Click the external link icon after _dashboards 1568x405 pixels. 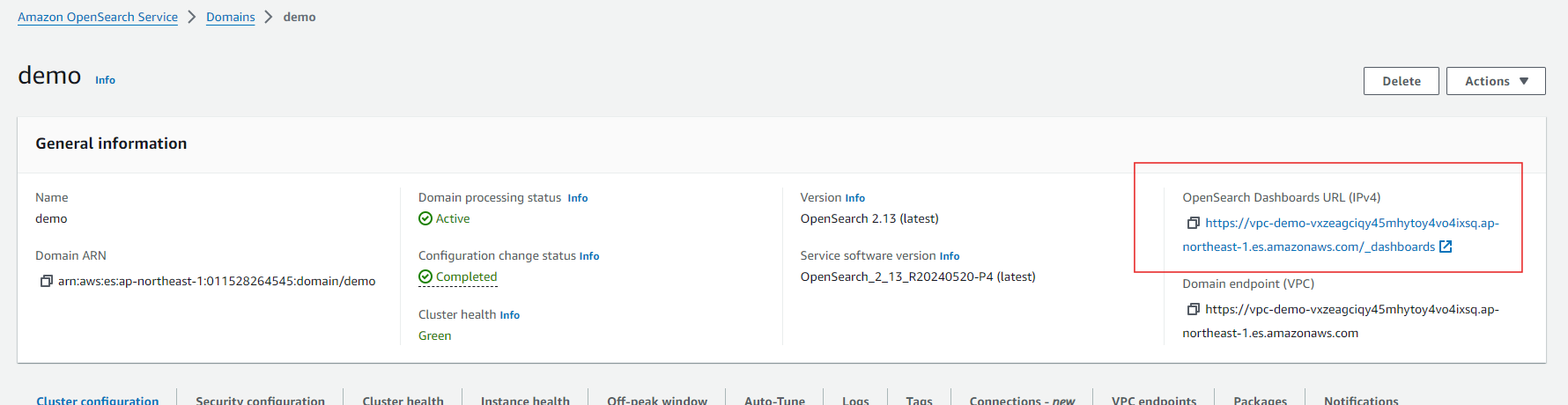(x=1446, y=247)
